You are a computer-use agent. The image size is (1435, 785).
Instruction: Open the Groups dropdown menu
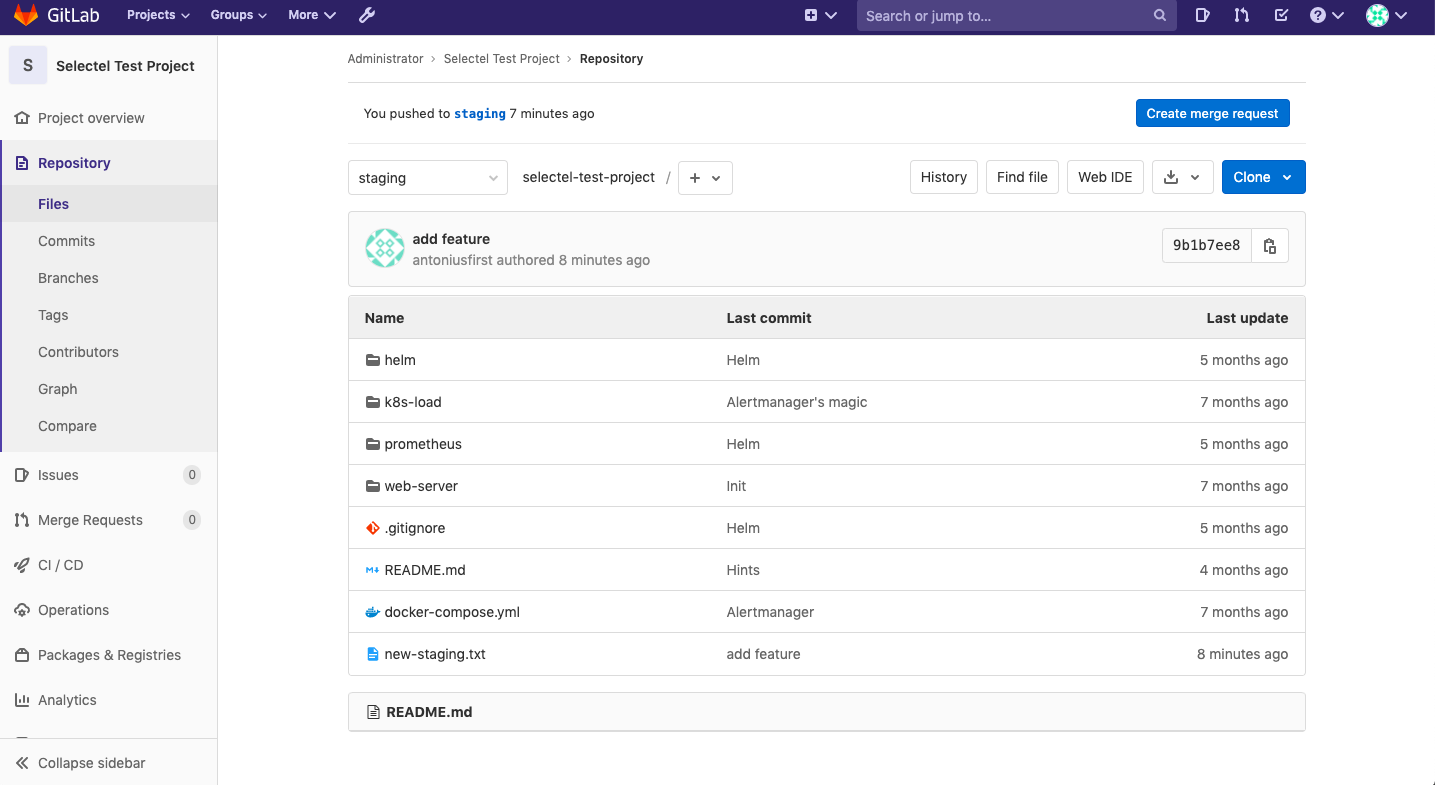pos(239,15)
